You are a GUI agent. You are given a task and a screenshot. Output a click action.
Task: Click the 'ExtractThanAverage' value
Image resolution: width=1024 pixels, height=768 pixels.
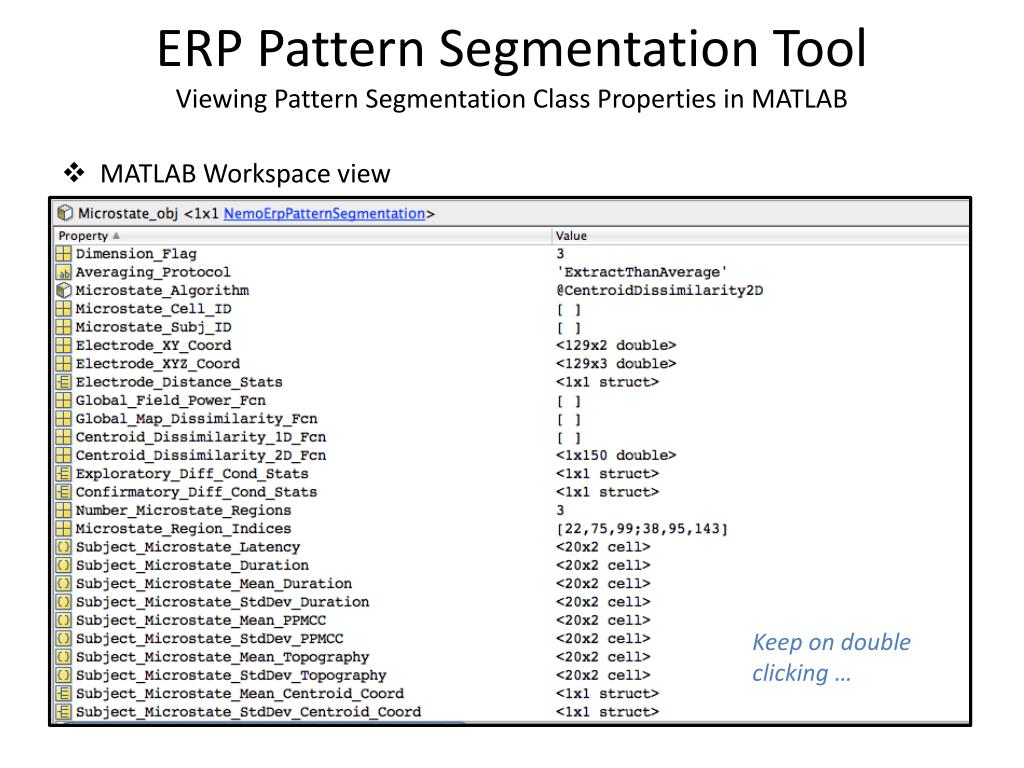pos(641,272)
